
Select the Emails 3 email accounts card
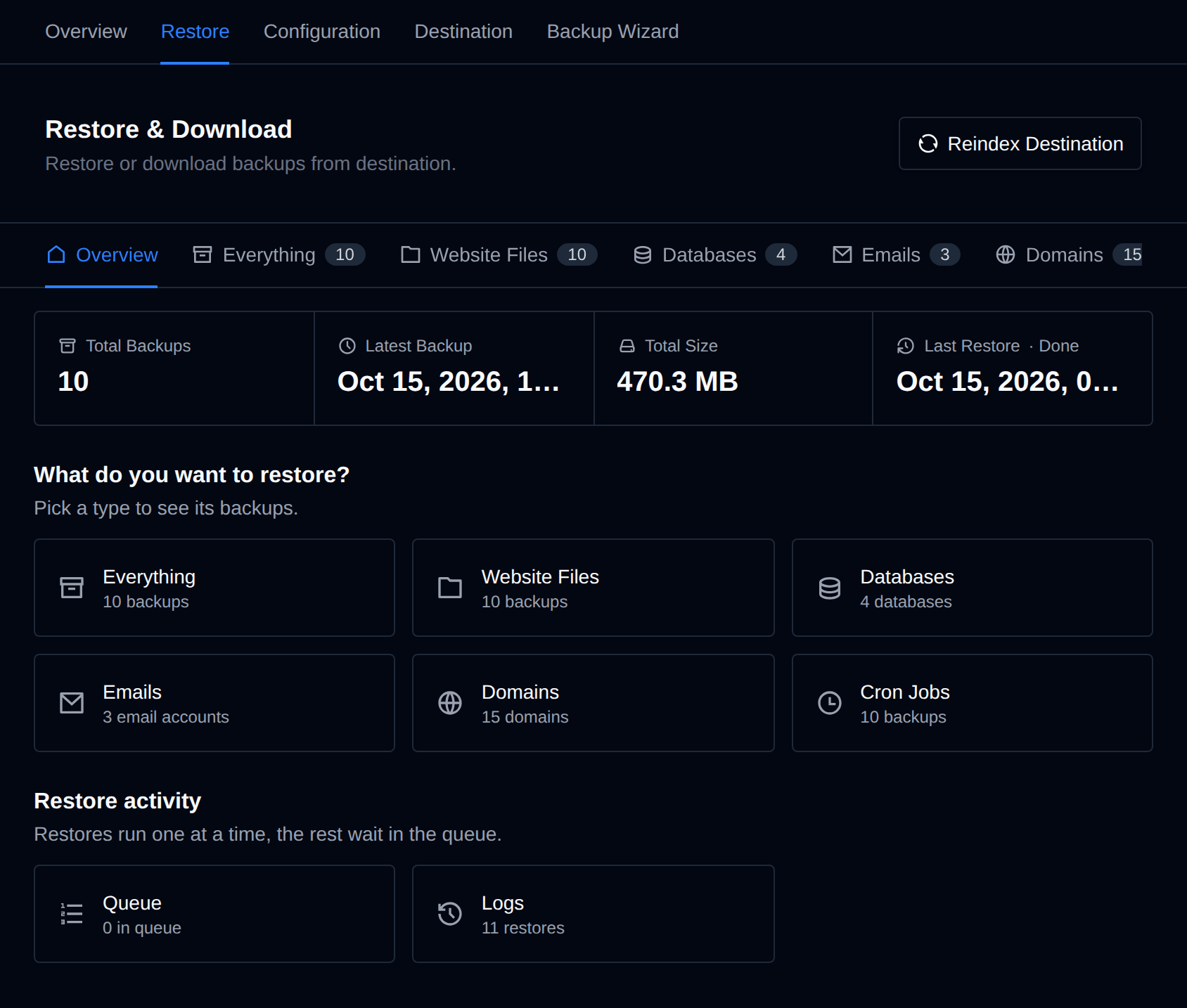214,703
